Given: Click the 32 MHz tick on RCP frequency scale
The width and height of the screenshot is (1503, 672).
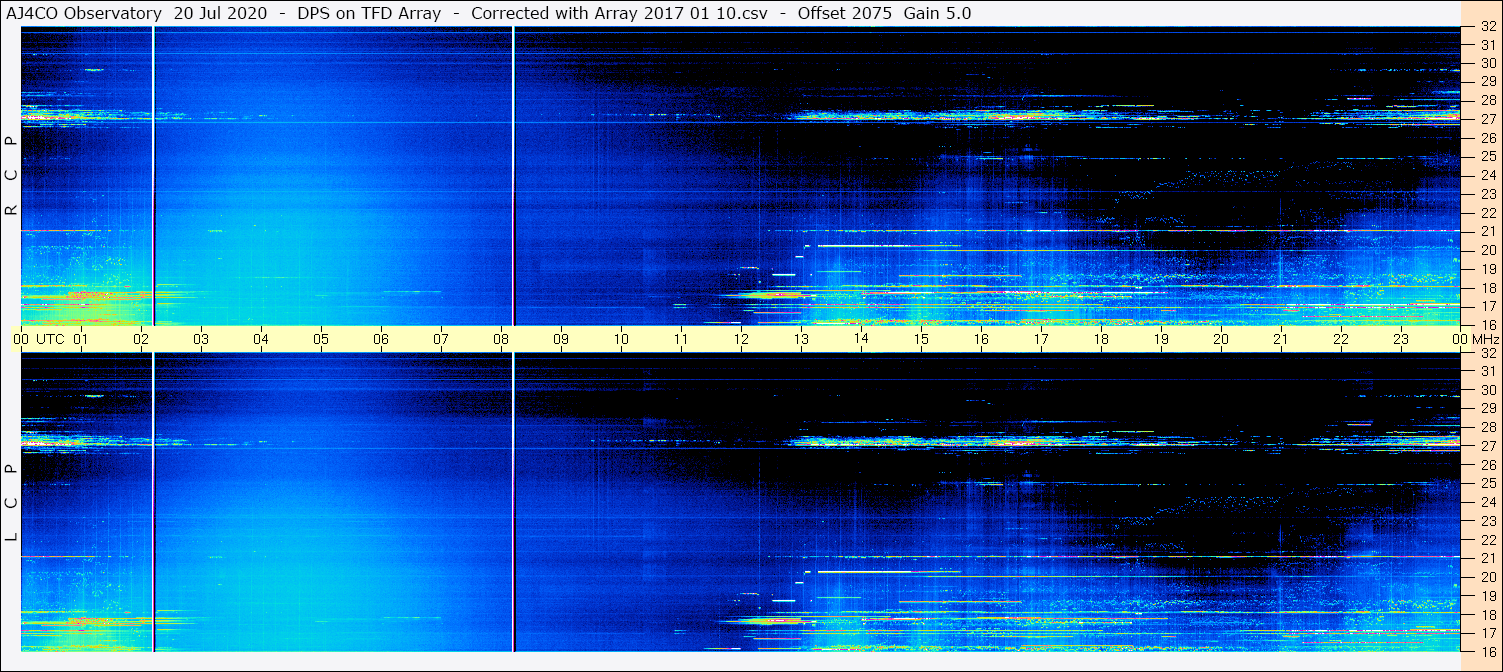Looking at the screenshot, I should [x=1487, y=26].
